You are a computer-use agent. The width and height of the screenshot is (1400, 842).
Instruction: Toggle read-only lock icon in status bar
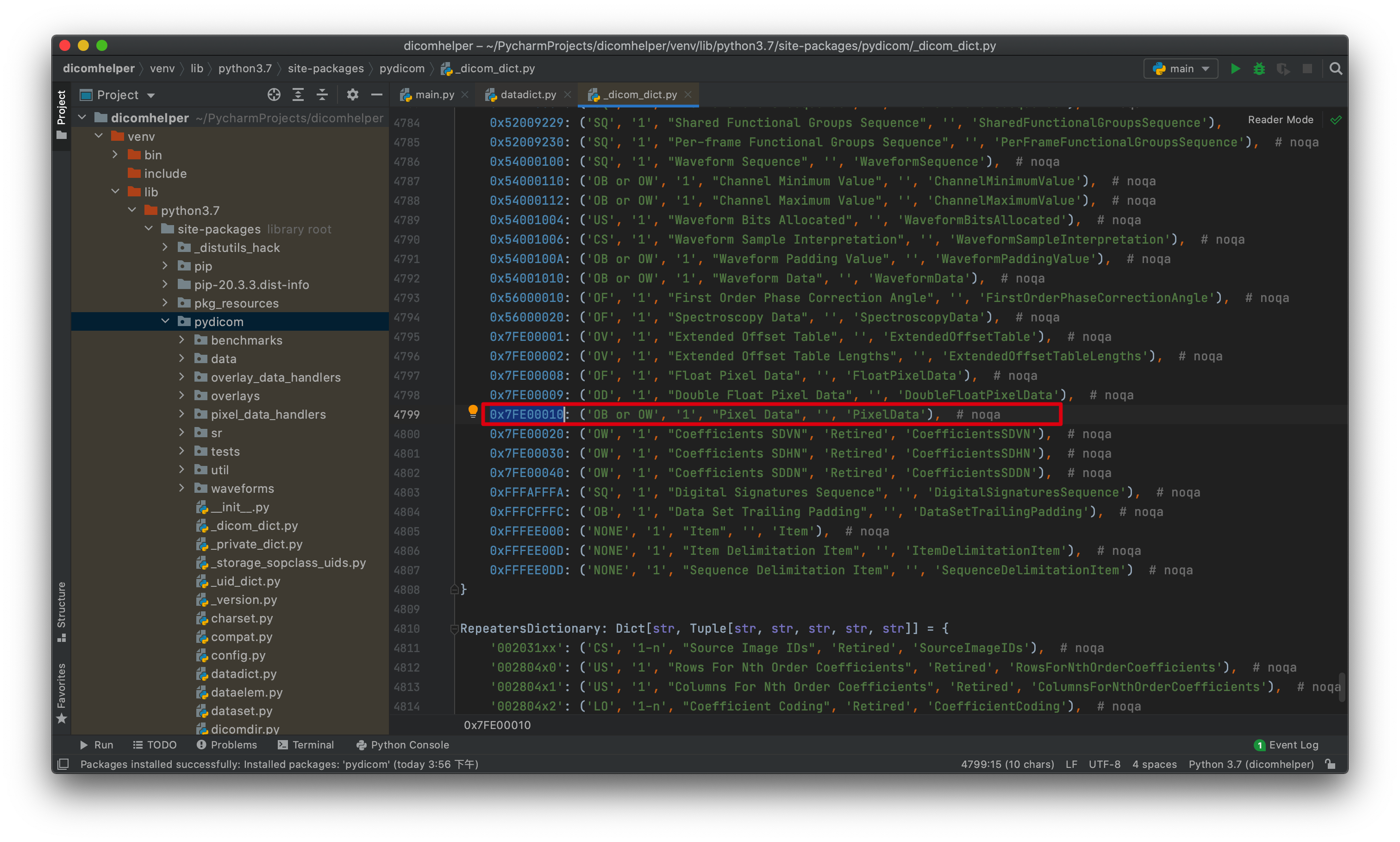1330,764
